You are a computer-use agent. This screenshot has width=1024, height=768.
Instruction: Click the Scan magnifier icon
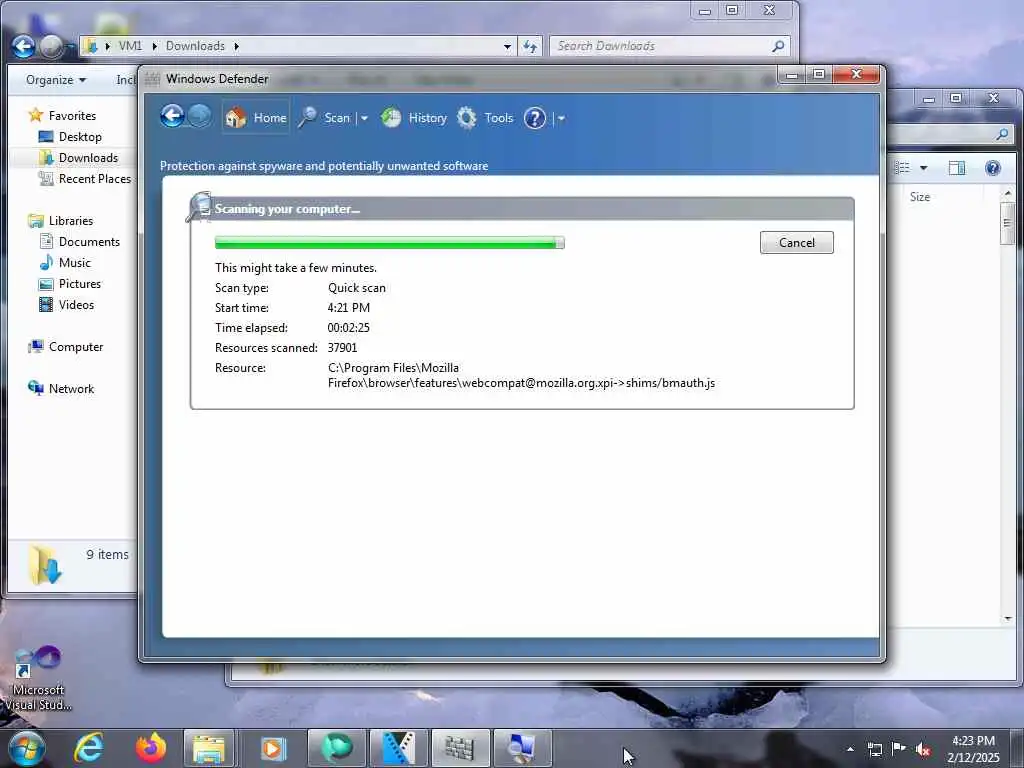click(308, 118)
